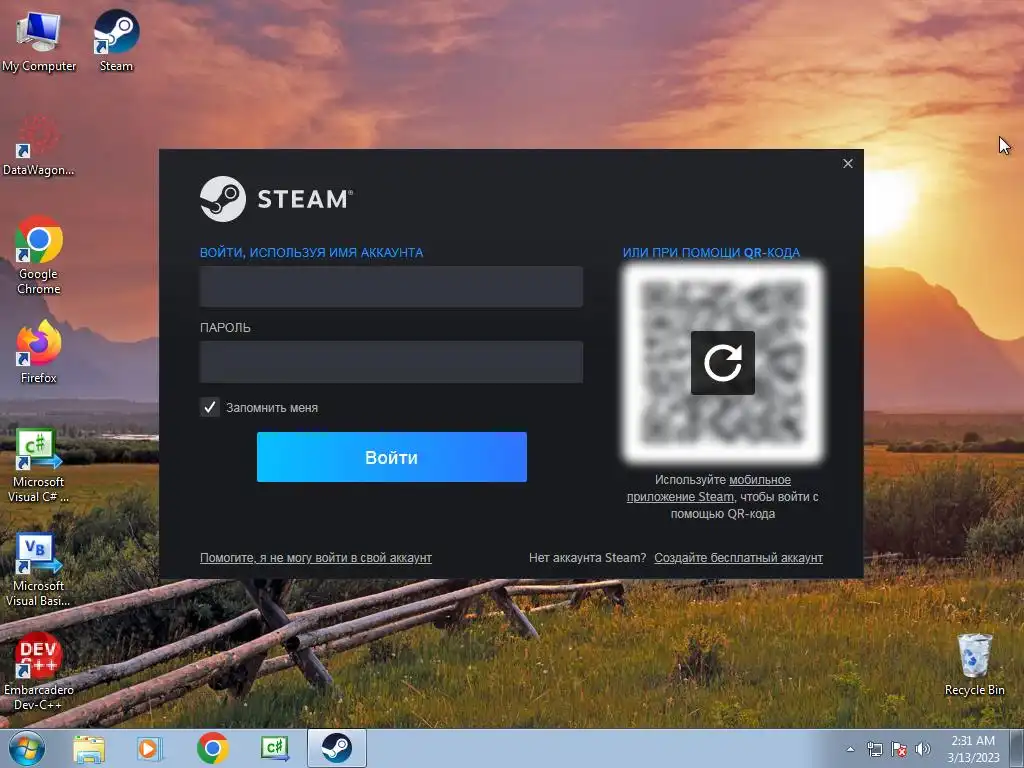
Task: Open Visual C# from the taskbar
Action: [274, 748]
